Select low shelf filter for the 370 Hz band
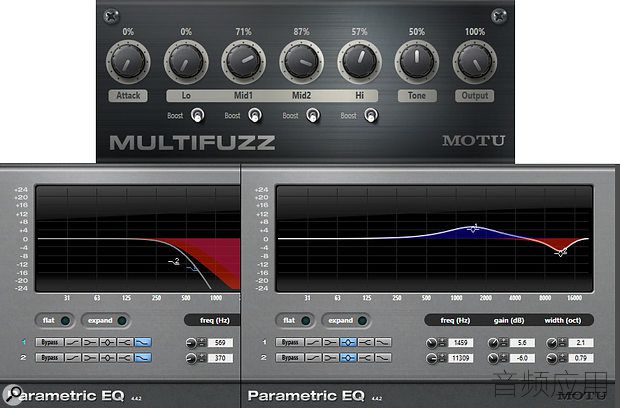 point(90,357)
